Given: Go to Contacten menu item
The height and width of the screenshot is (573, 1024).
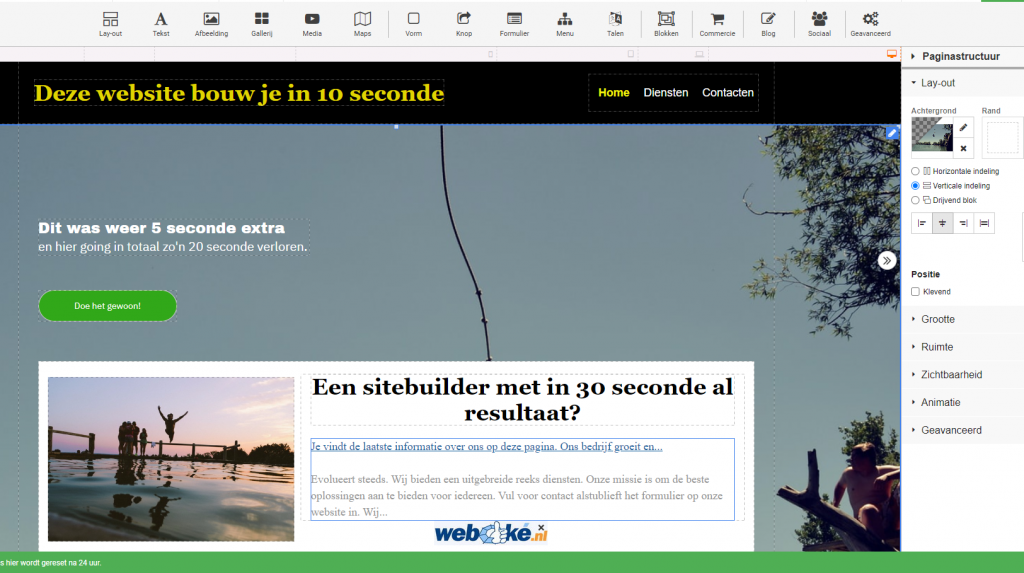Looking at the screenshot, I should click(x=727, y=93).
